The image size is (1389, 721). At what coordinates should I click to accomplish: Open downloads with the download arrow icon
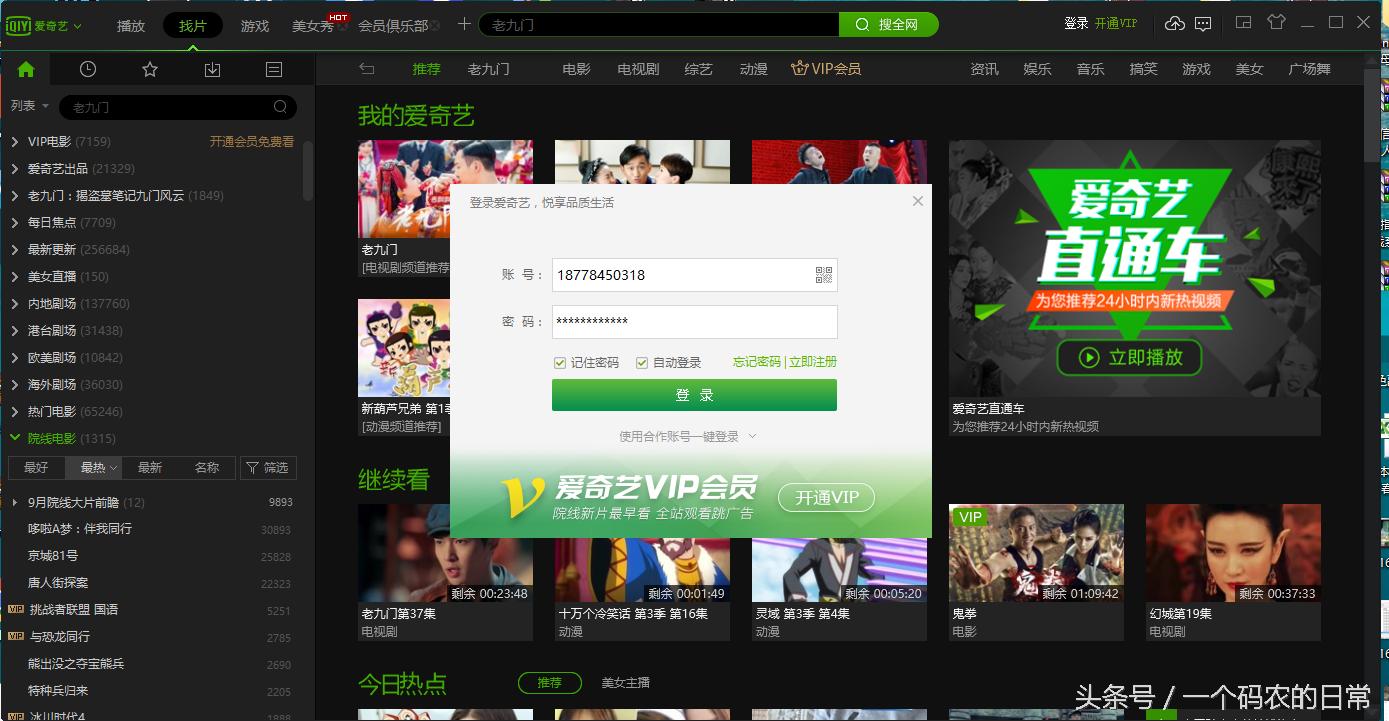(x=211, y=69)
